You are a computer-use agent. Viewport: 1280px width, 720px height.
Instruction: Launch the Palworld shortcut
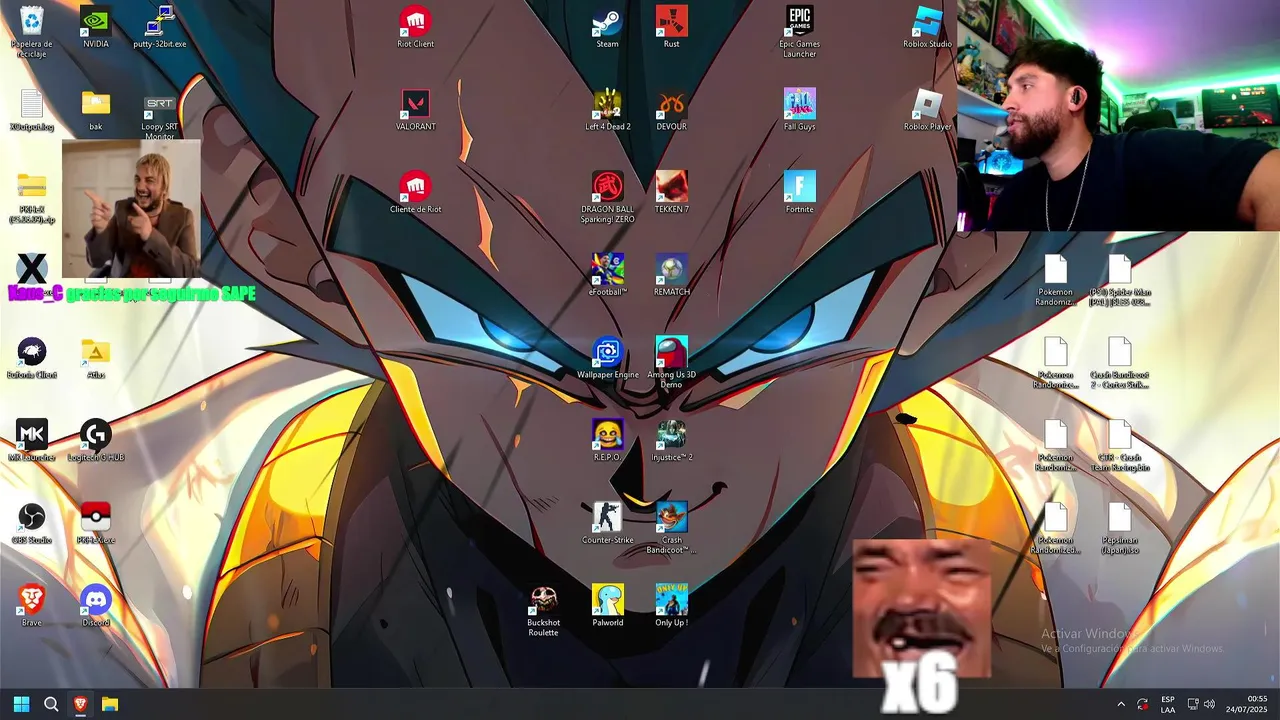point(608,606)
